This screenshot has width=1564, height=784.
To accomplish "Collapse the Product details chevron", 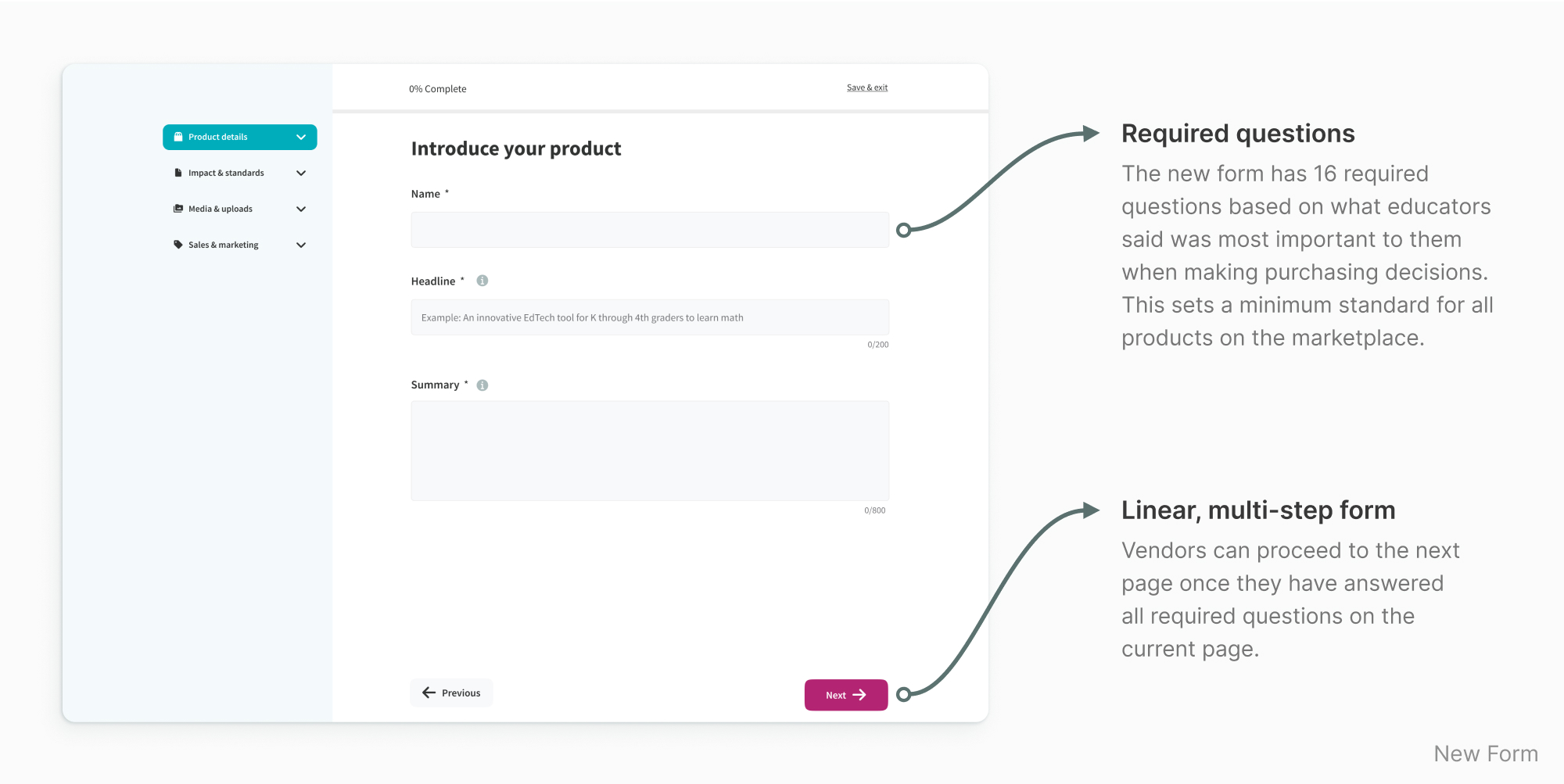I will (x=301, y=137).
